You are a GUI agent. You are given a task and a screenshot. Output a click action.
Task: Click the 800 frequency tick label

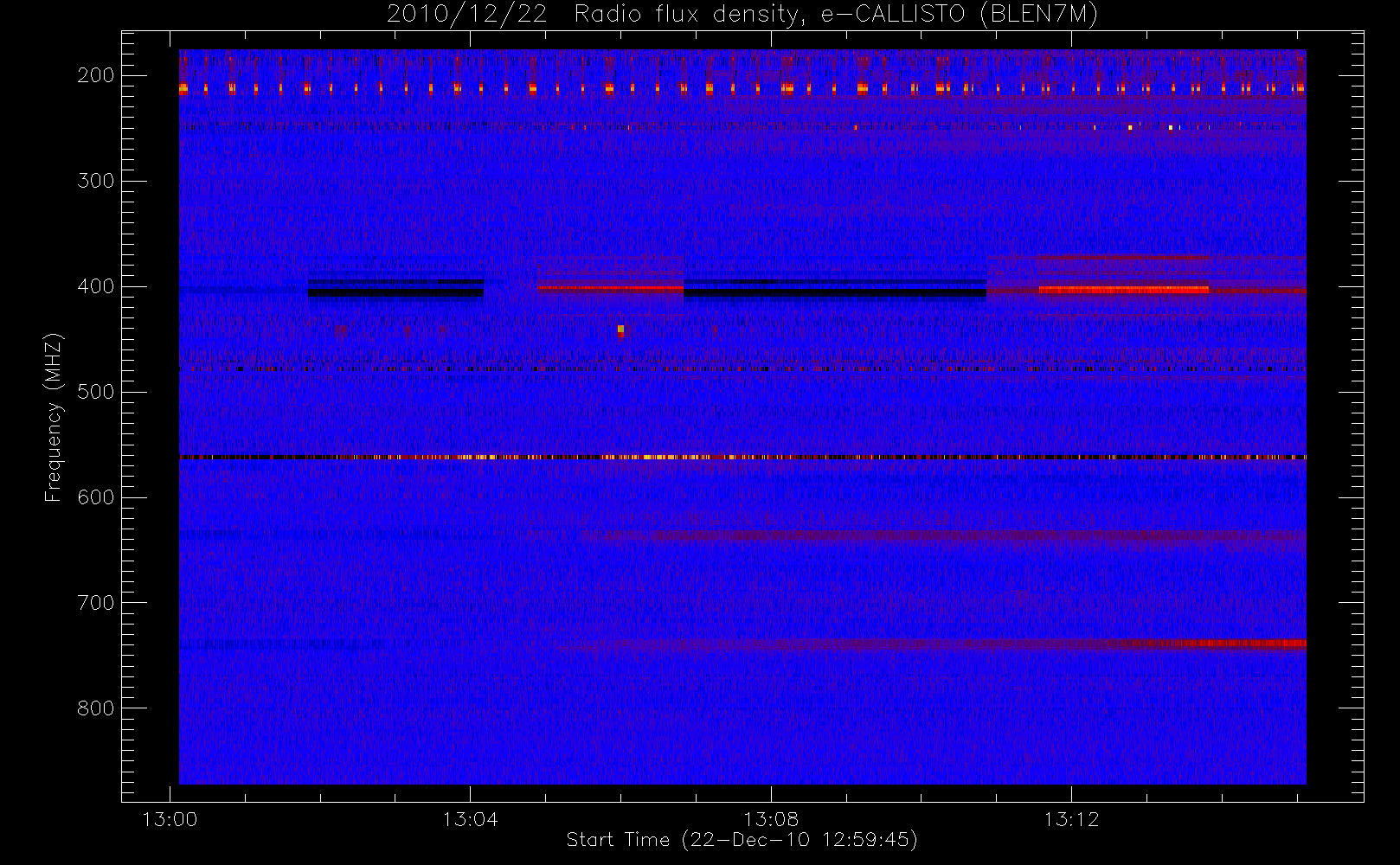(95, 708)
